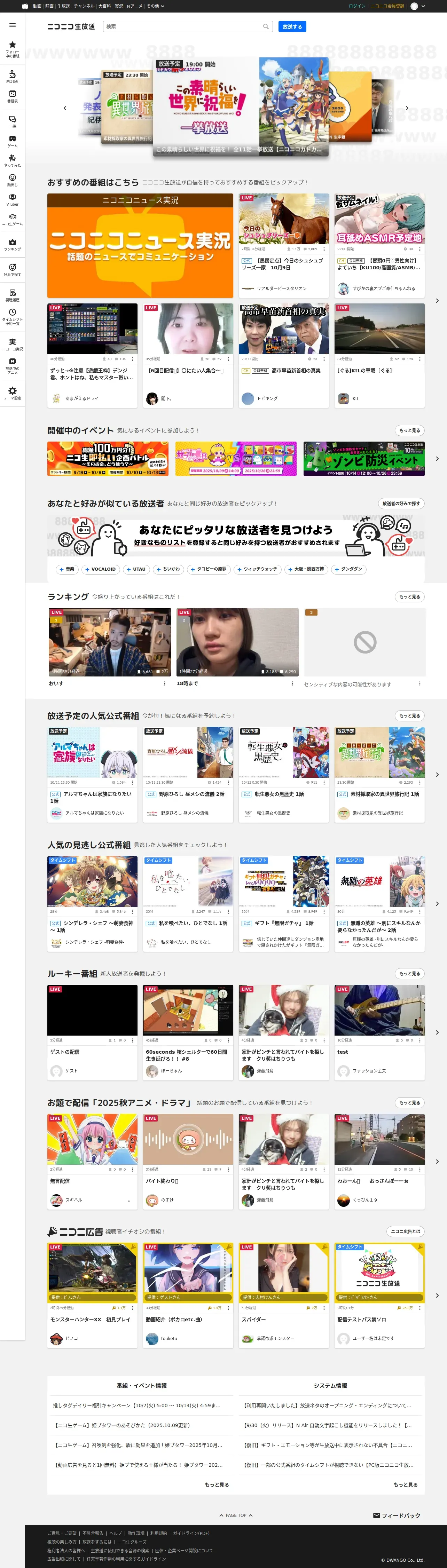
Task: Open 動画 in the top menu bar
Action: pos(37,6)
